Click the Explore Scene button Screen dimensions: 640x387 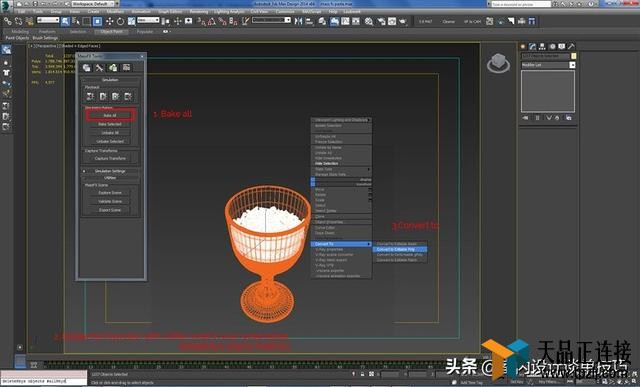(110, 193)
